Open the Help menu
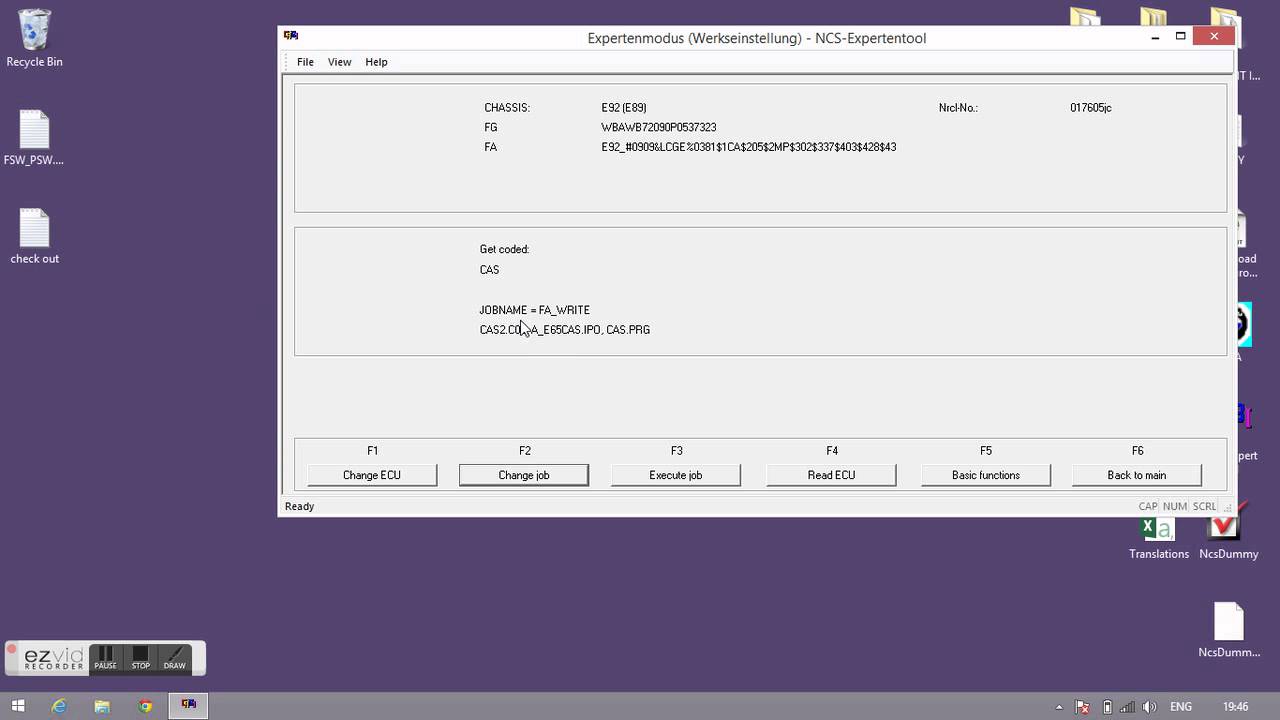The image size is (1280, 720). (376, 62)
